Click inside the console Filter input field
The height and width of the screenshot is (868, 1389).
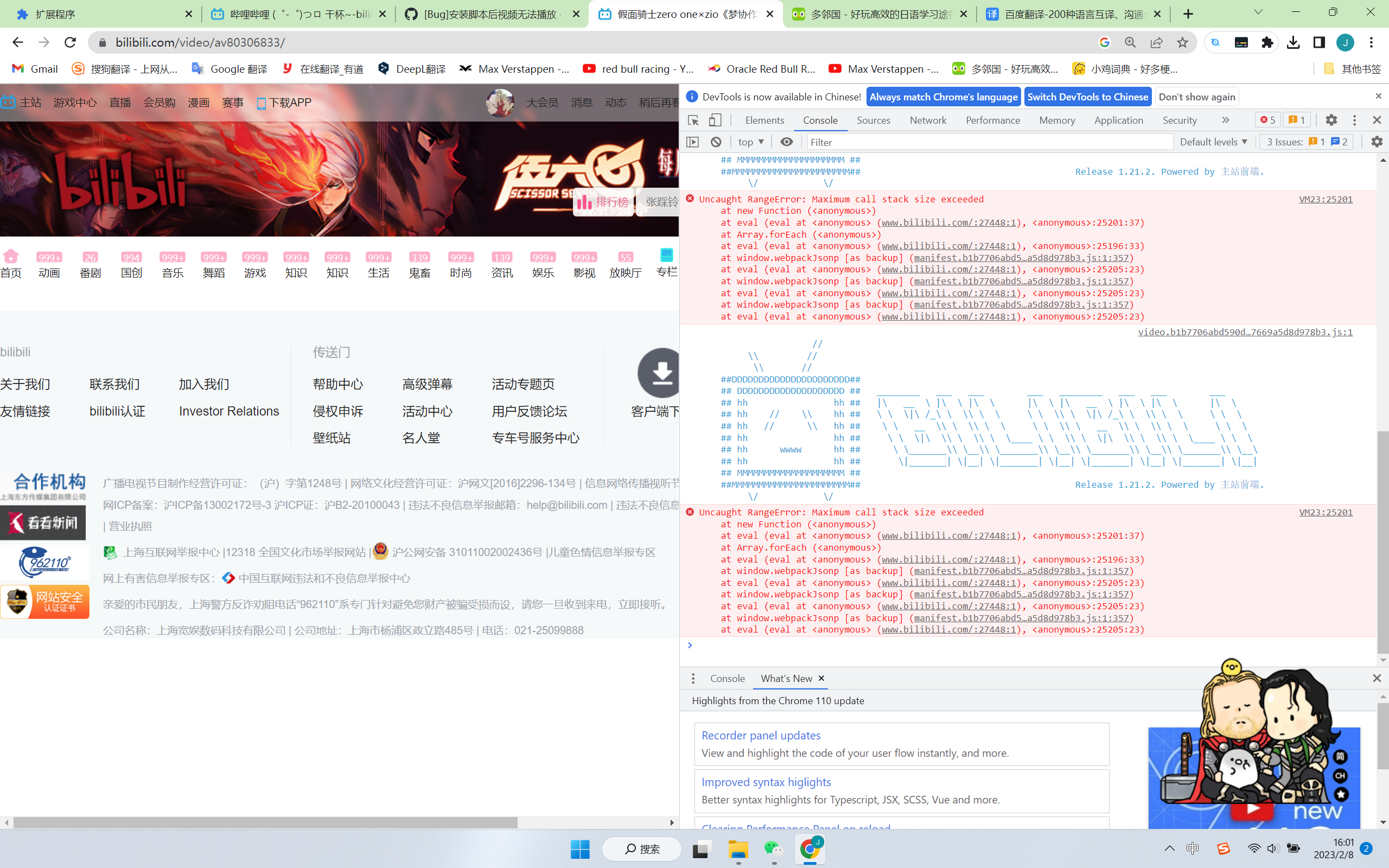click(x=919, y=142)
